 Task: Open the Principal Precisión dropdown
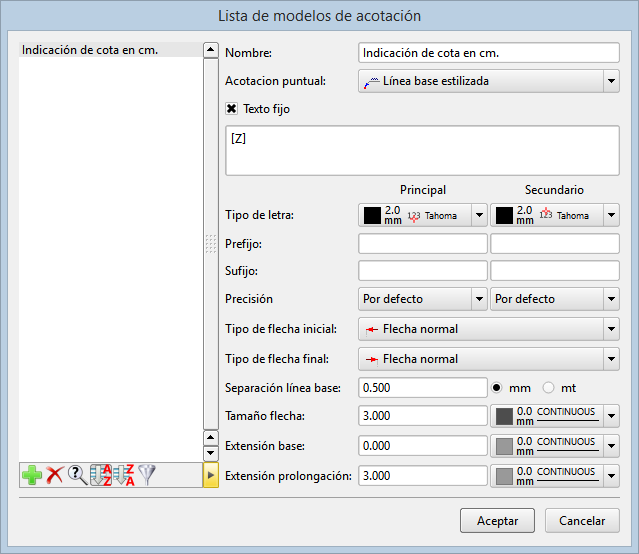(423, 299)
